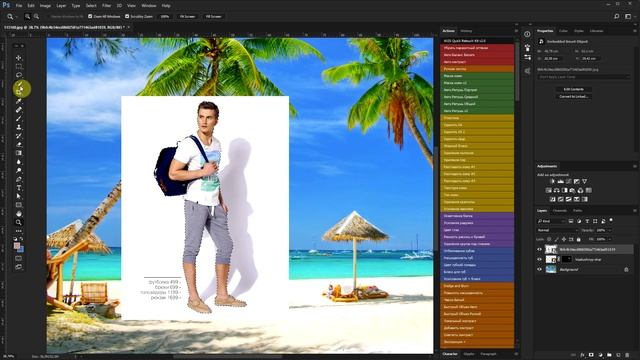Delete layer with trash icon

627,356
